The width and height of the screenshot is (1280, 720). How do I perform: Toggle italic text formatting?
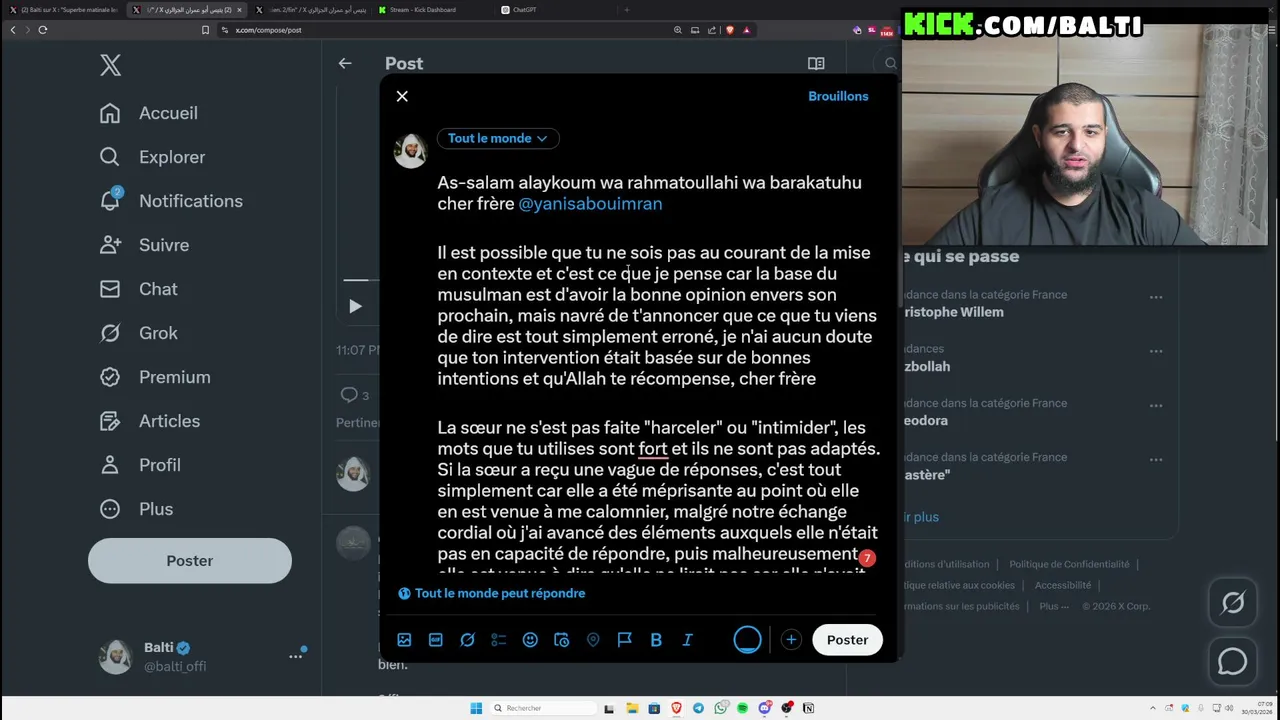687,640
